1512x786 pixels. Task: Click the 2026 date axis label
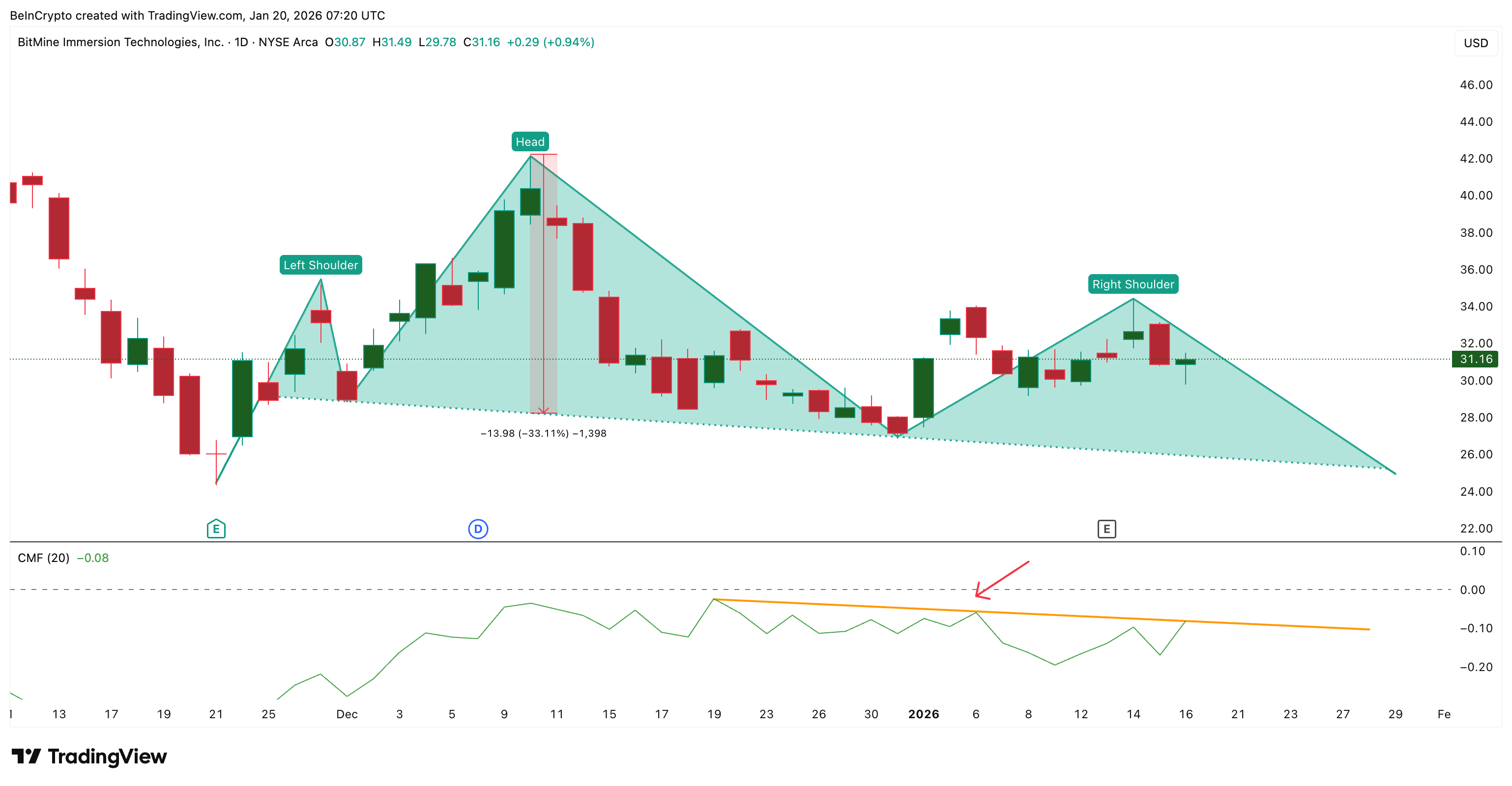[923, 714]
